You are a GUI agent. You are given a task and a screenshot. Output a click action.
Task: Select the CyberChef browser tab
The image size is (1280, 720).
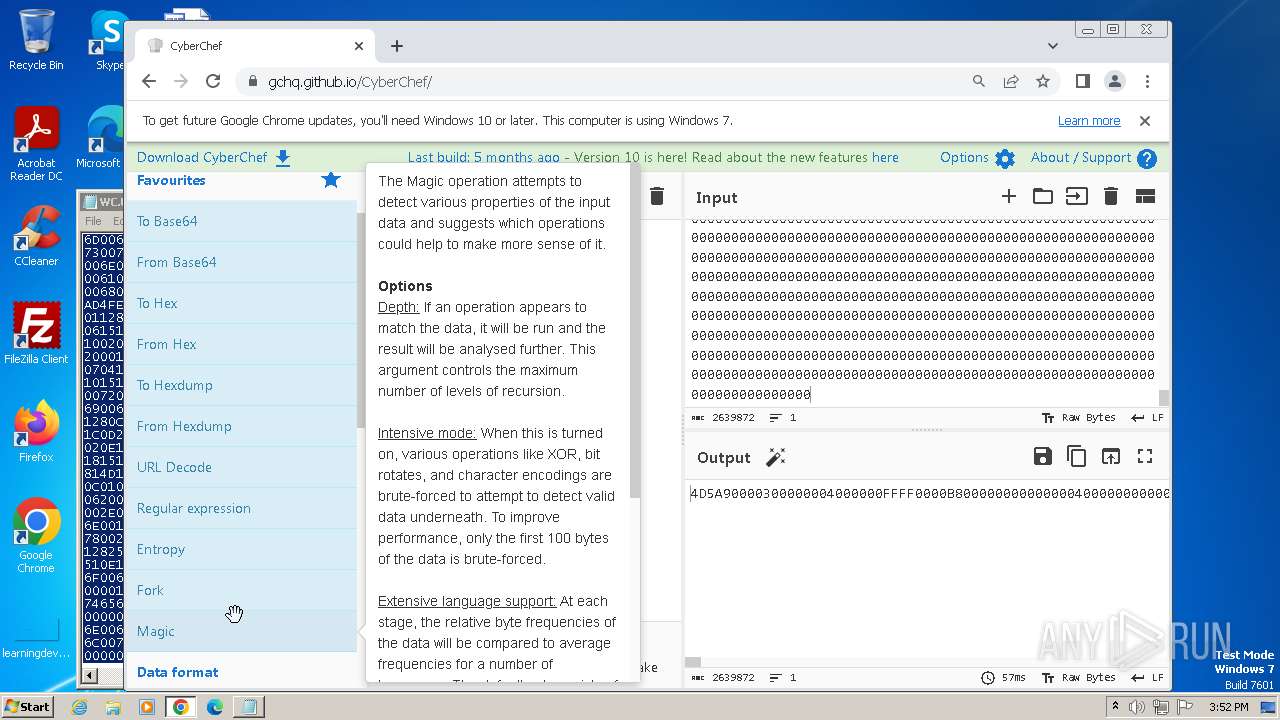[x=255, y=46]
